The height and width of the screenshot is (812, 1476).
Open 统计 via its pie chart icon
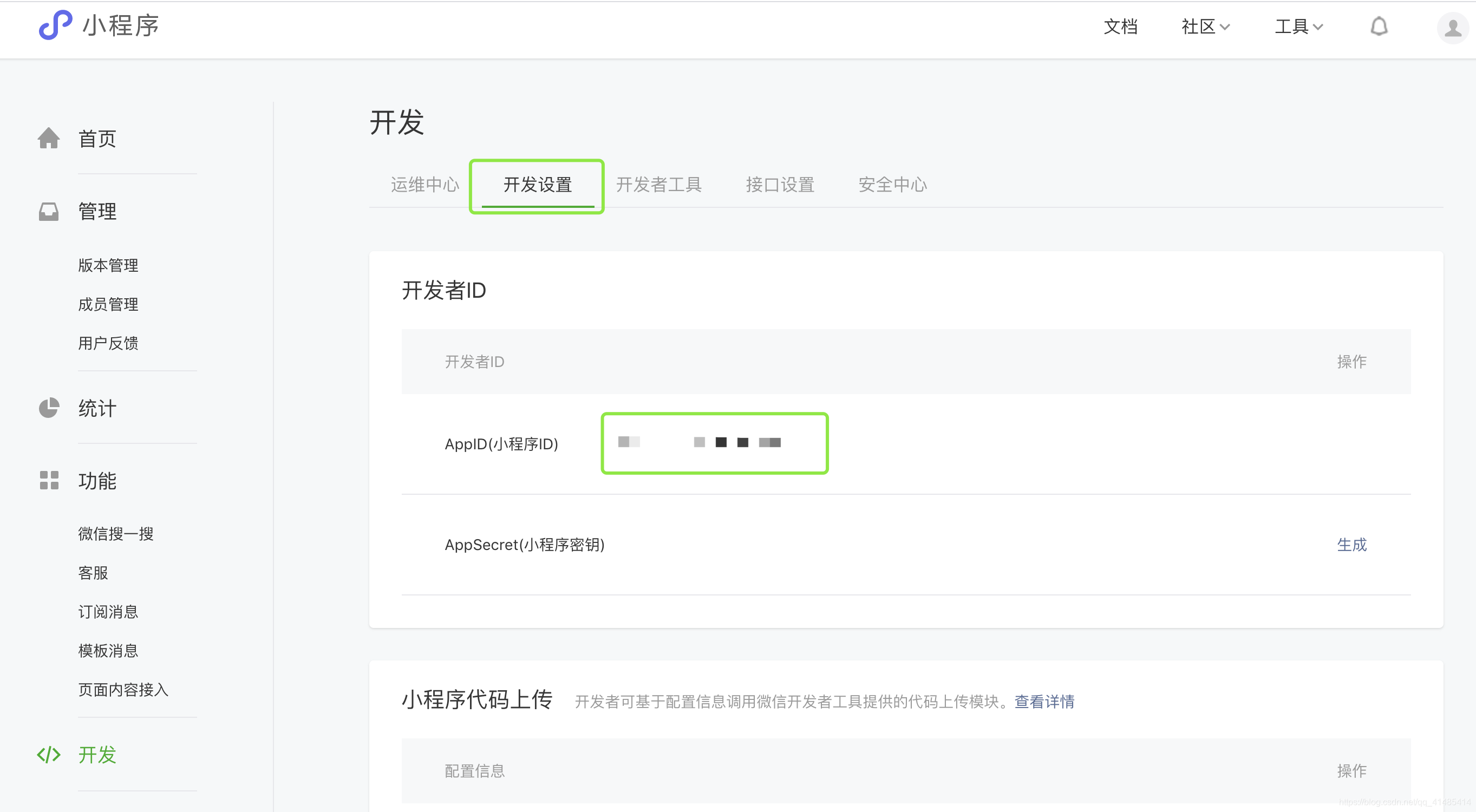click(x=49, y=408)
